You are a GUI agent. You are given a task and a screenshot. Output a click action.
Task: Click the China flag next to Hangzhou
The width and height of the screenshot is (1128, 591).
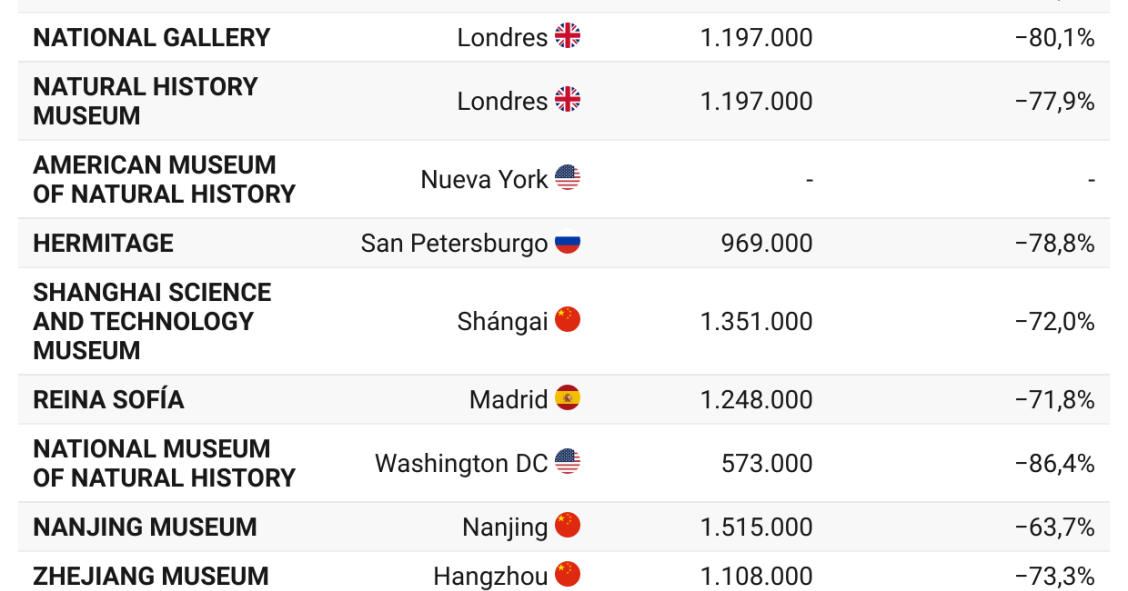click(x=567, y=575)
